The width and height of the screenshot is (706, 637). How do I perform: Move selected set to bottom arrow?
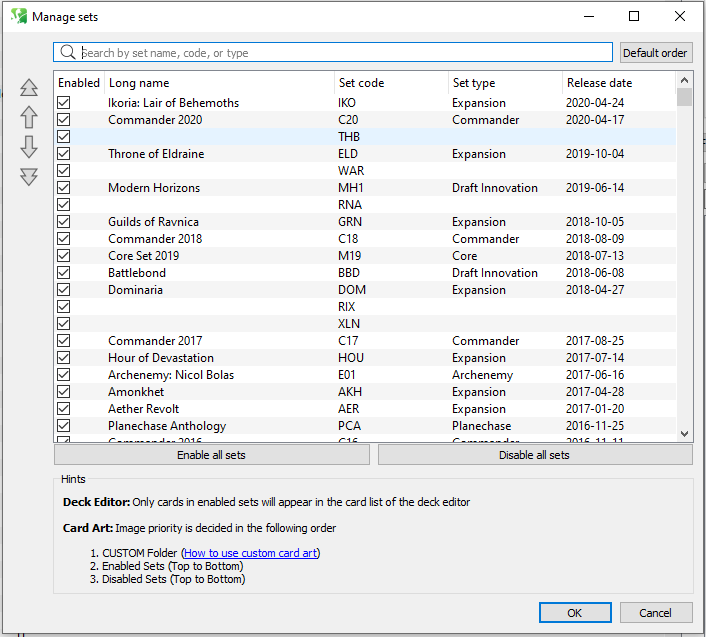(29, 176)
